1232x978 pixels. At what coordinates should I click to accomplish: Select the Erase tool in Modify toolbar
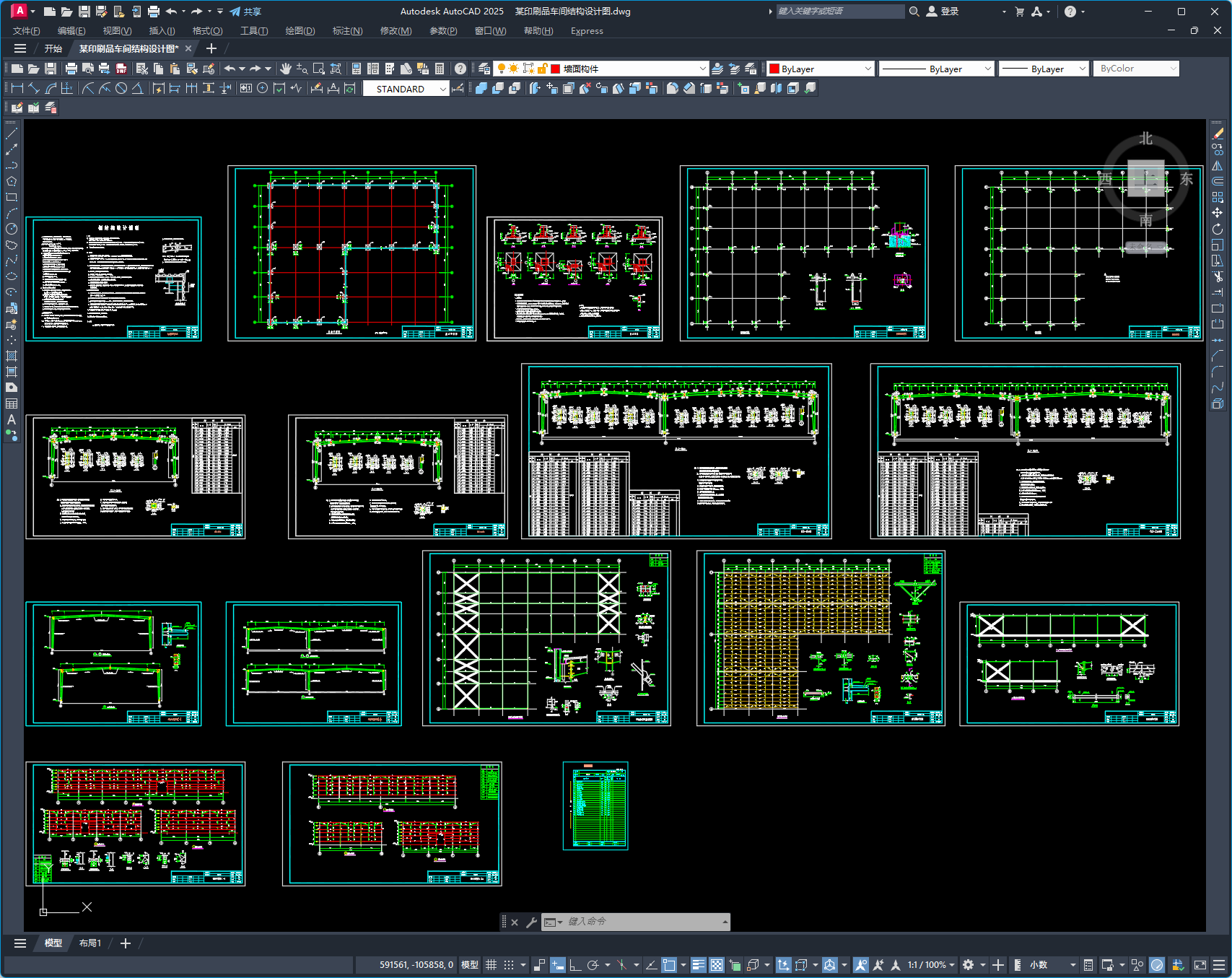(1218, 134)
